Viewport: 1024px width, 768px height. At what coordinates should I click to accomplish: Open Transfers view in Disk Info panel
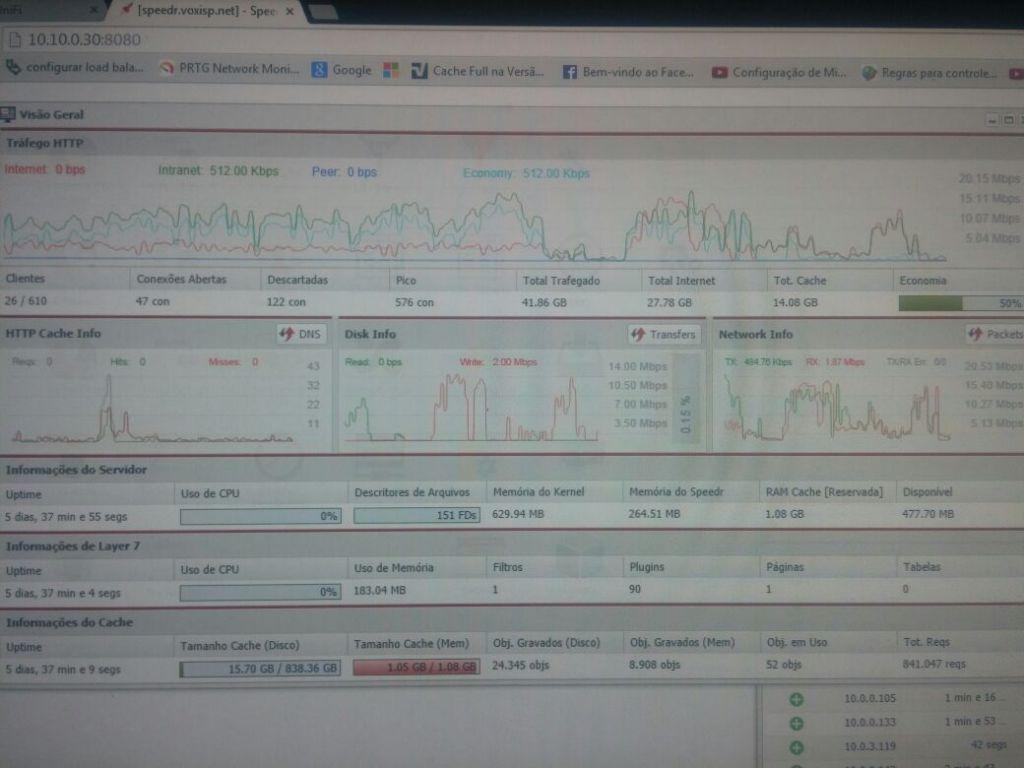pos(664,334)
